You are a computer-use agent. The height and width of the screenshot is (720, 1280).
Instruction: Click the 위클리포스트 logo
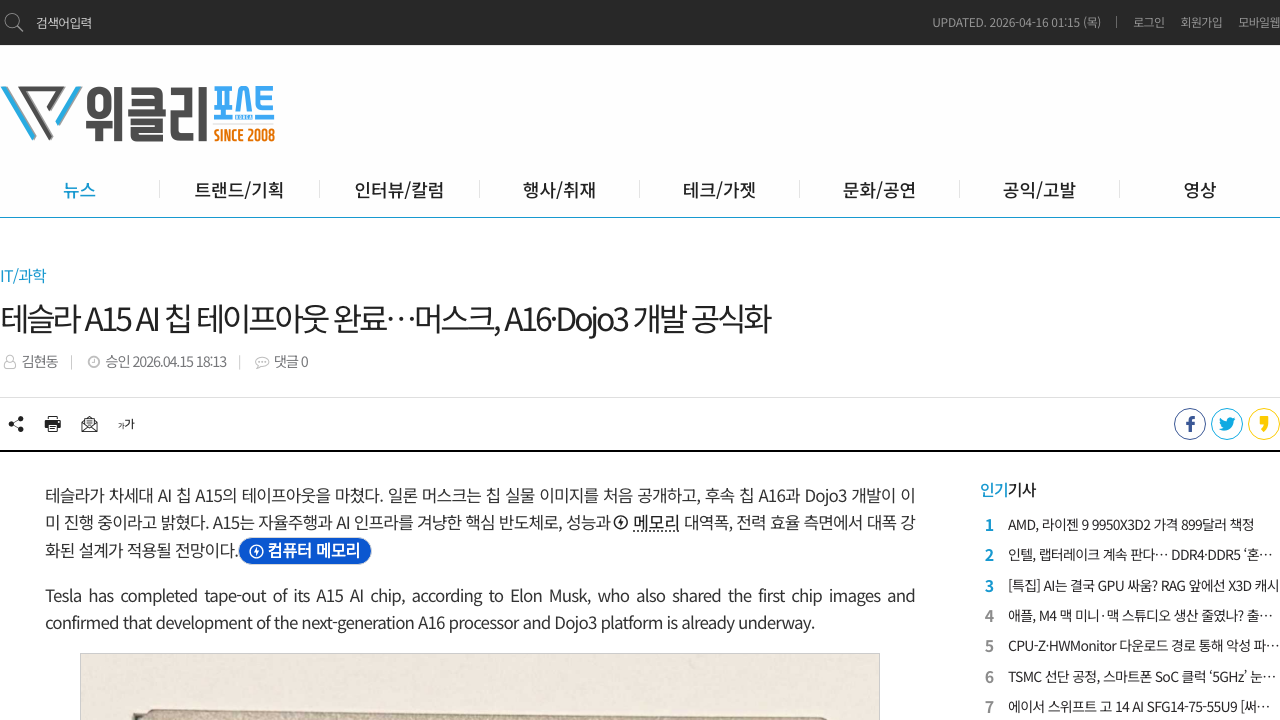[138, 113]
